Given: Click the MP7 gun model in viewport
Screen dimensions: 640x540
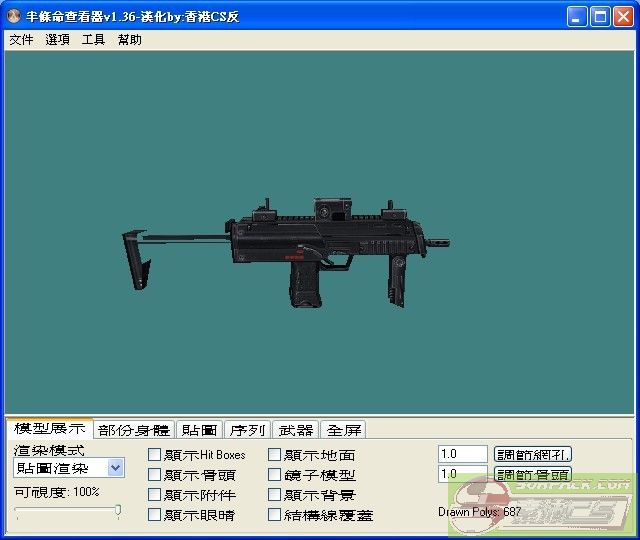Looking at the screenshot, I should [286, 252].
